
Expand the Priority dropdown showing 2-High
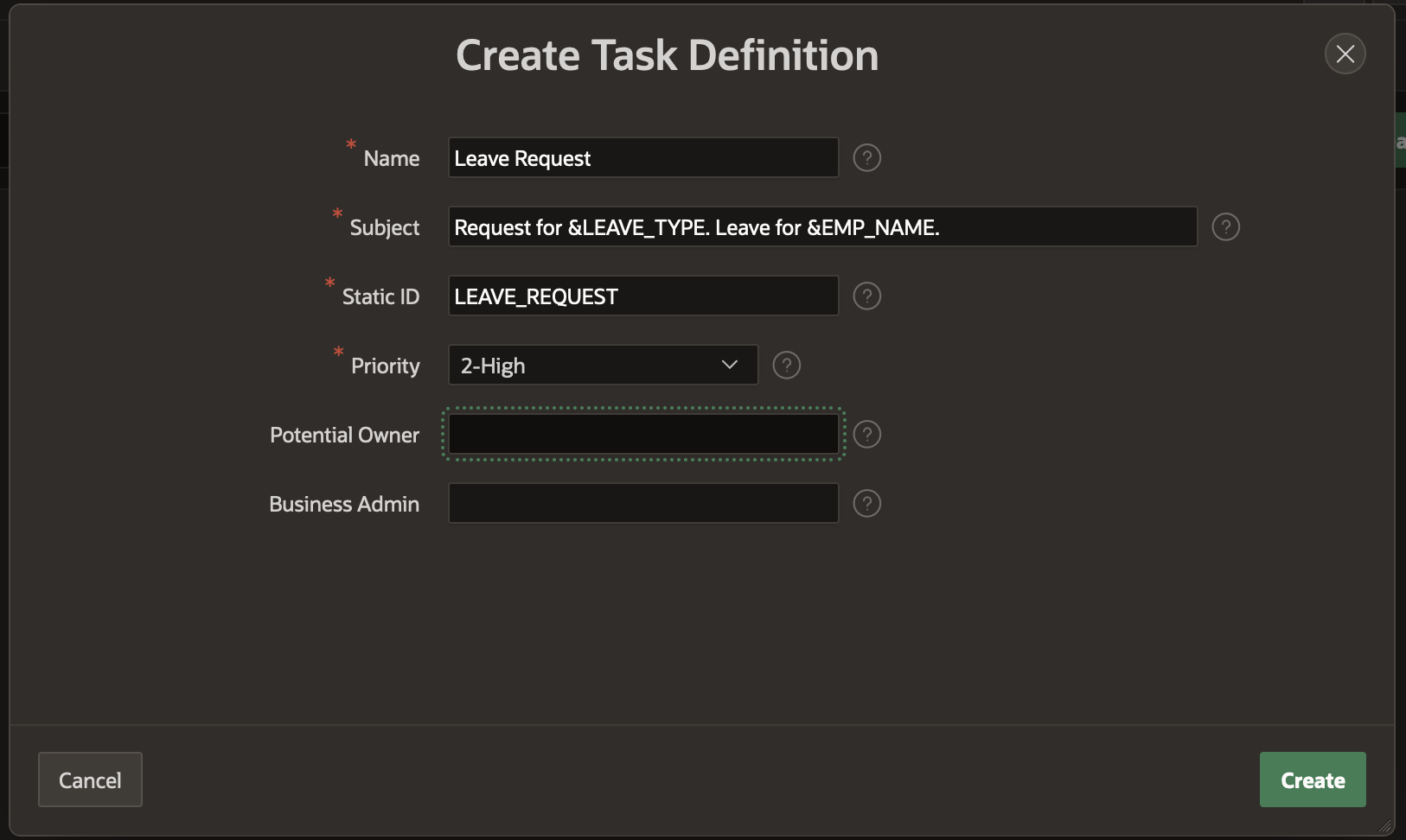click(603, 366)
